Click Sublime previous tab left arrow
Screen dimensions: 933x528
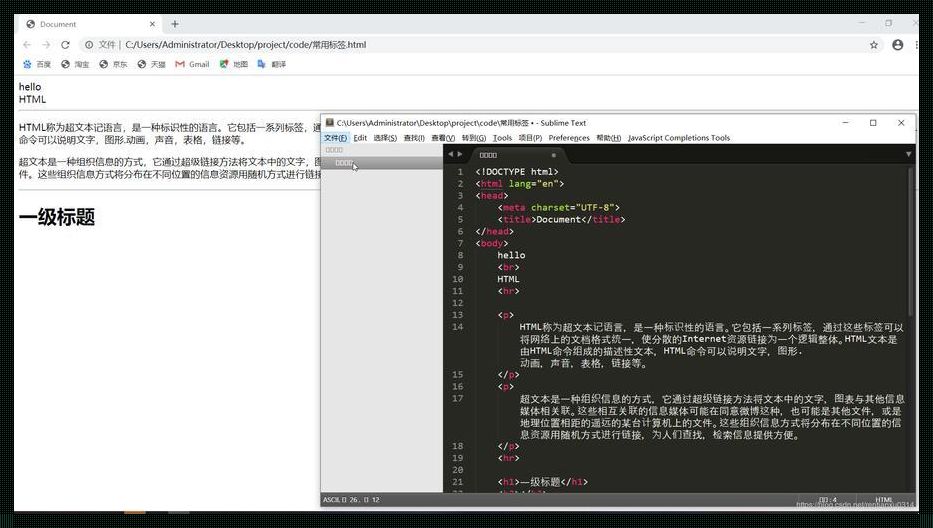(x=450, y=154)
